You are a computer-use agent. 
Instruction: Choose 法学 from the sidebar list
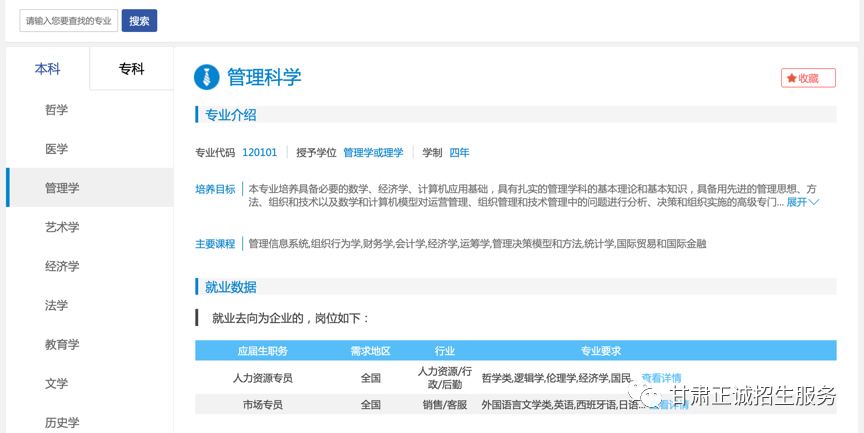coord(57,305)
